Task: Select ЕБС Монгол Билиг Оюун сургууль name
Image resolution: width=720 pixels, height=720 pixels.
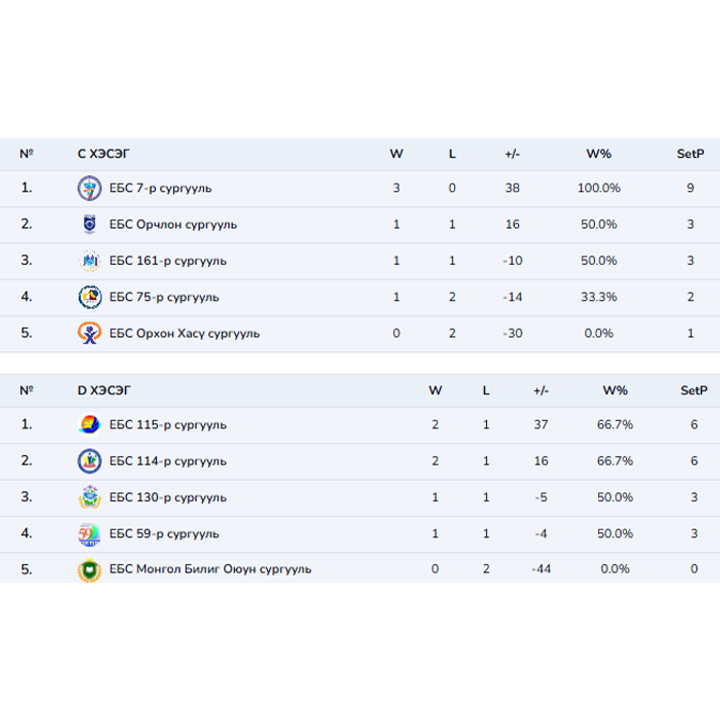Action: 210,570
